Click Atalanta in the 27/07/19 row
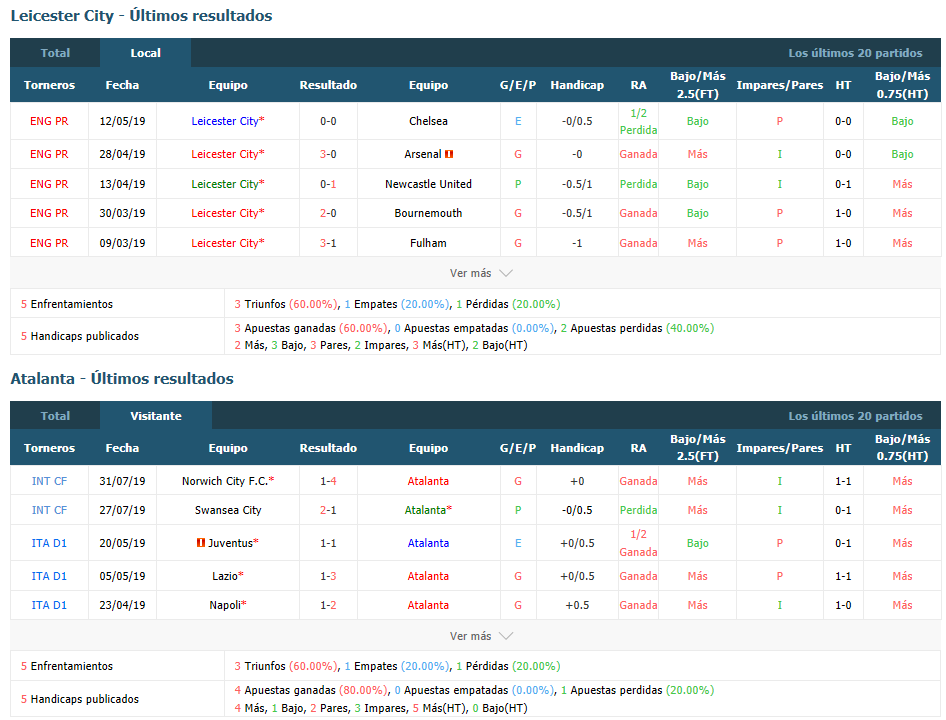Screen dimensions: 946x720 coord(426,510)
